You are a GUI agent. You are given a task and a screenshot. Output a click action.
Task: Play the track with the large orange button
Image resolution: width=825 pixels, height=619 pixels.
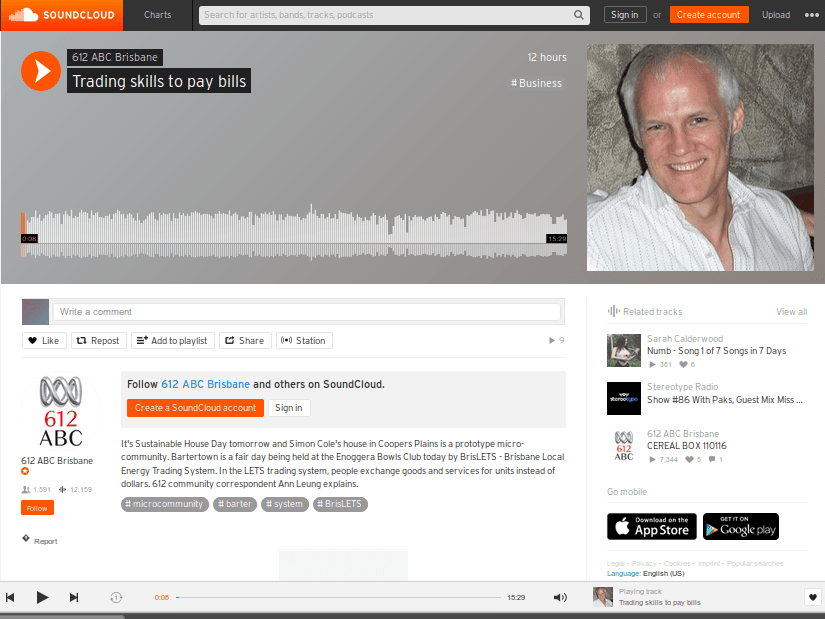click(x=41, y=71)
